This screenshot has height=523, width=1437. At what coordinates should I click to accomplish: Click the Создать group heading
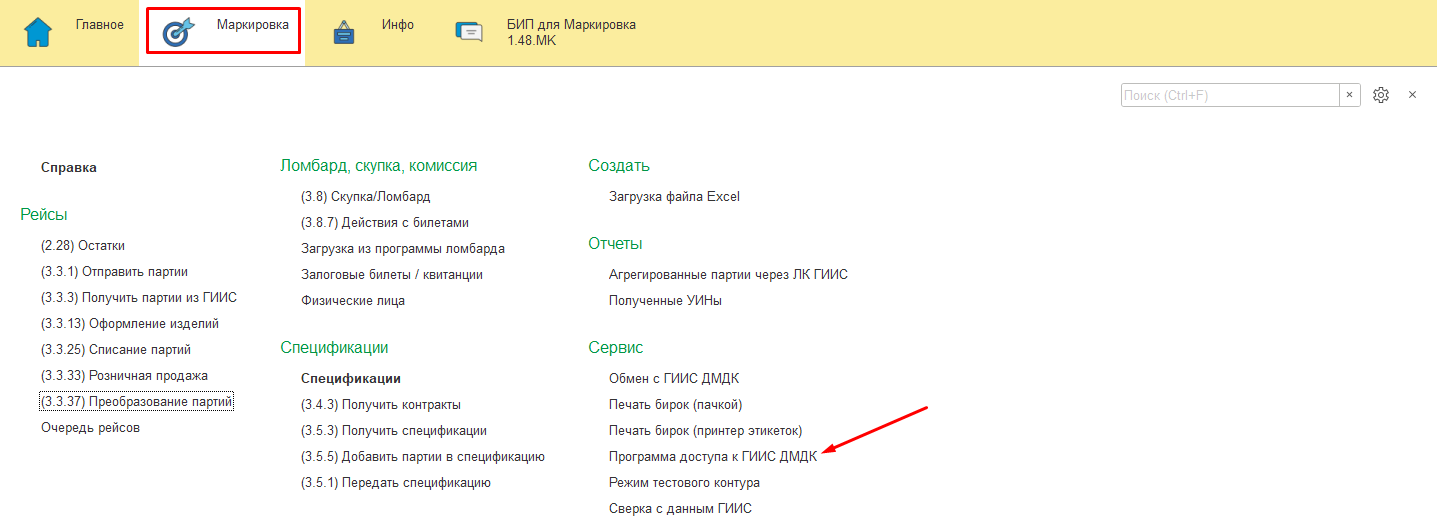pos(619,166)
